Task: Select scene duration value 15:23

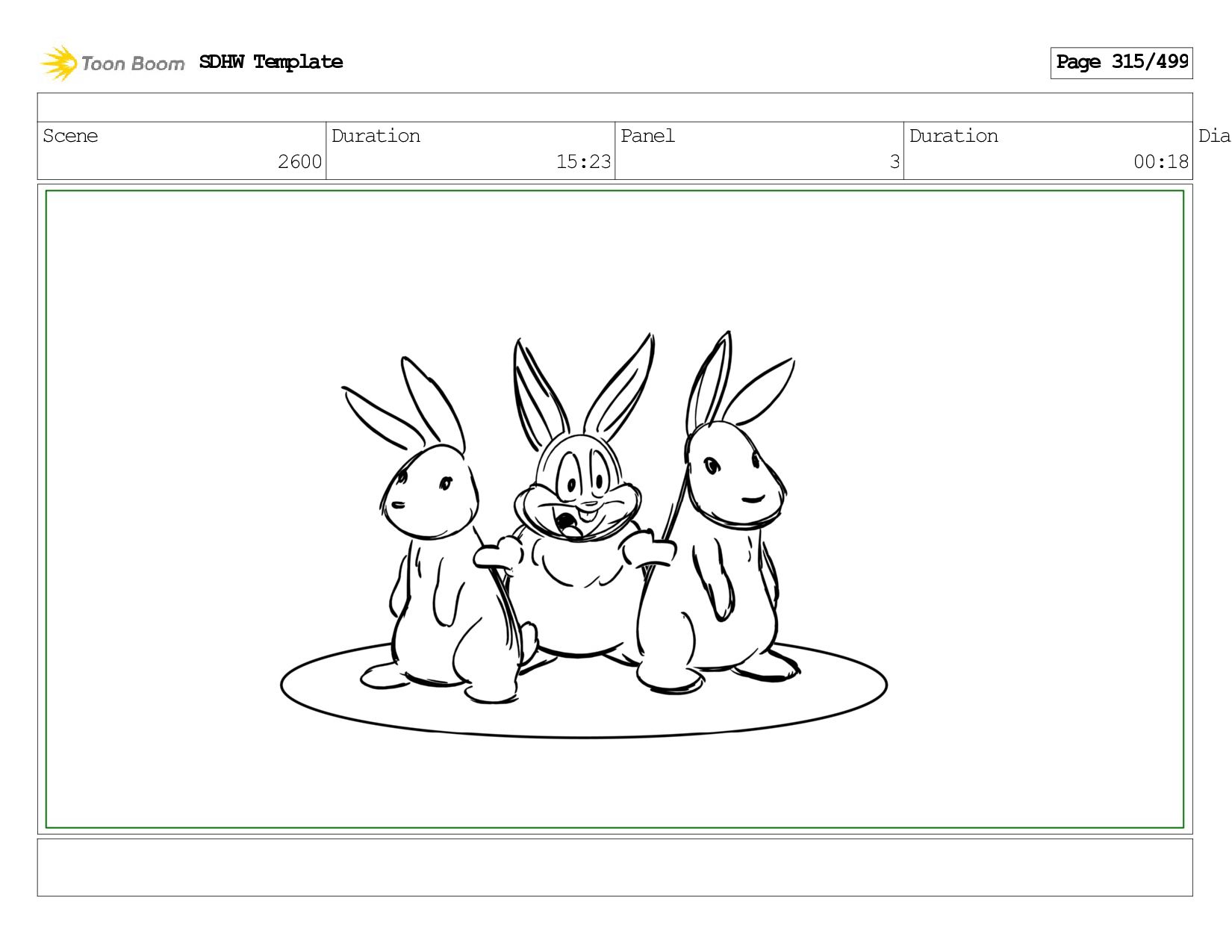Action: click(x=583, y=162)
